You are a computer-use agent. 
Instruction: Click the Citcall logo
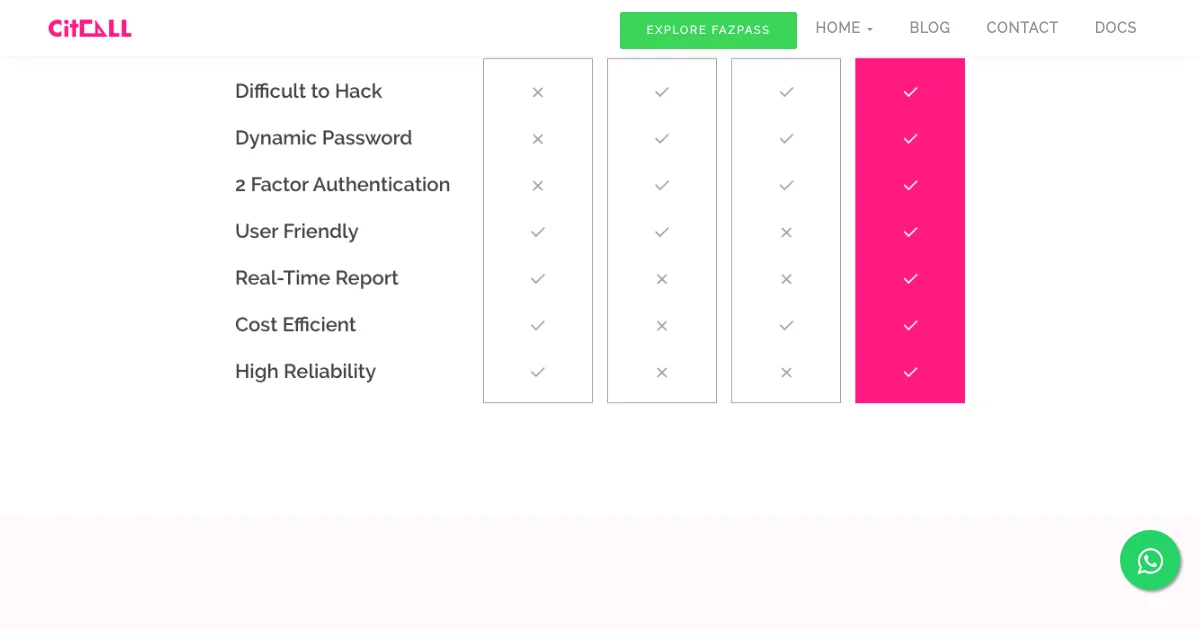pos(90,28)
